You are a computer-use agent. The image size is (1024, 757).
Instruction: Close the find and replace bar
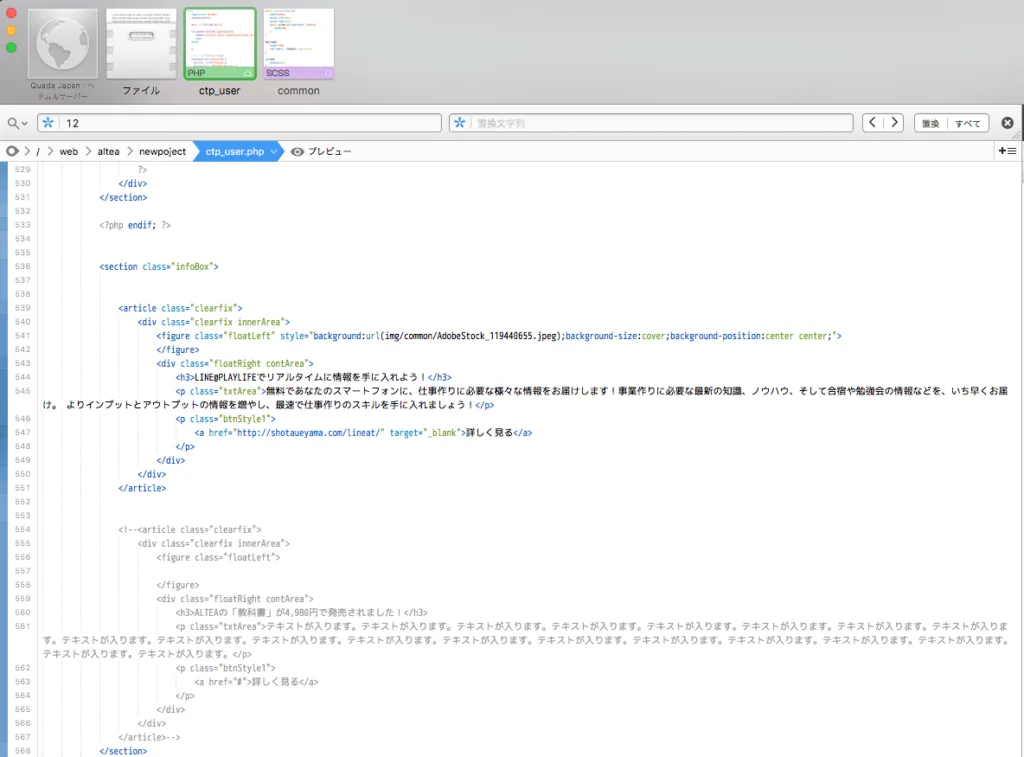(1008, 123)
